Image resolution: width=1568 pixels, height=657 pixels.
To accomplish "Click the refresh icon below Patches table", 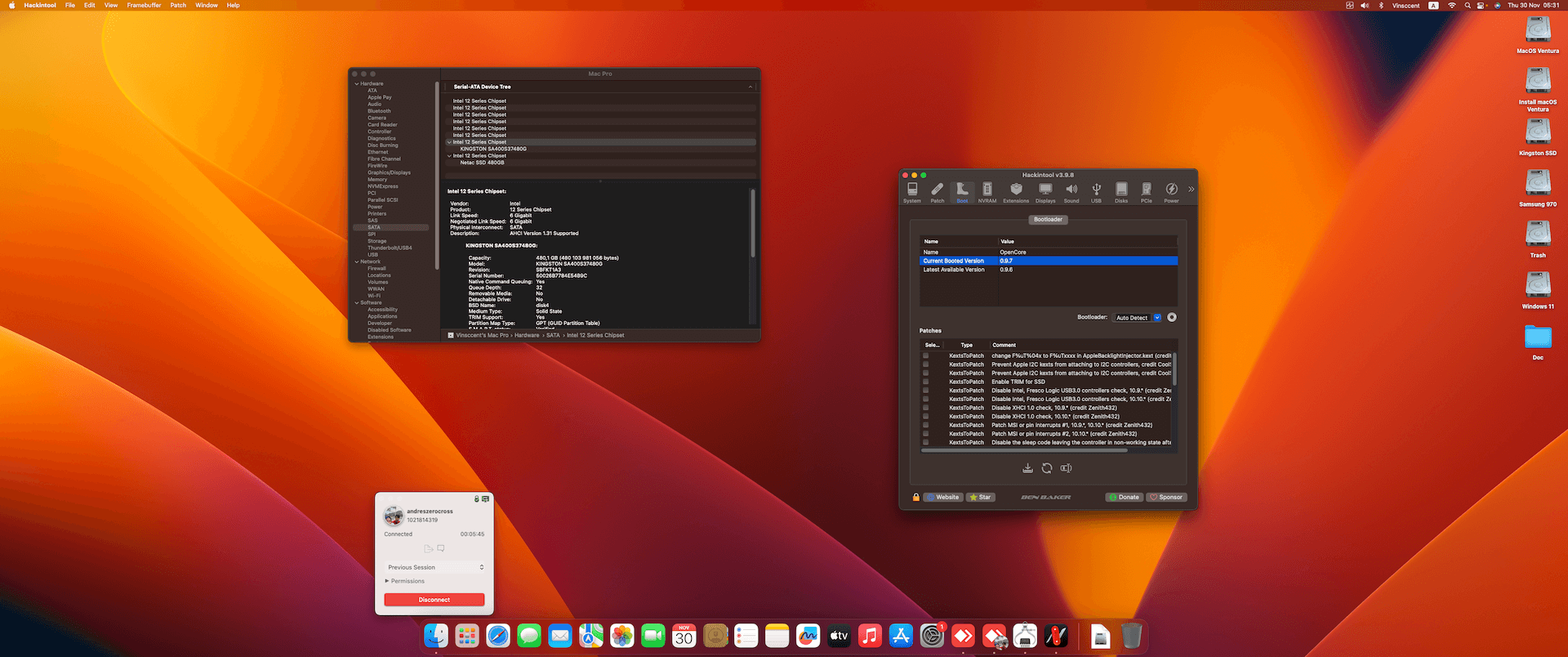I will pos(1047,468).
